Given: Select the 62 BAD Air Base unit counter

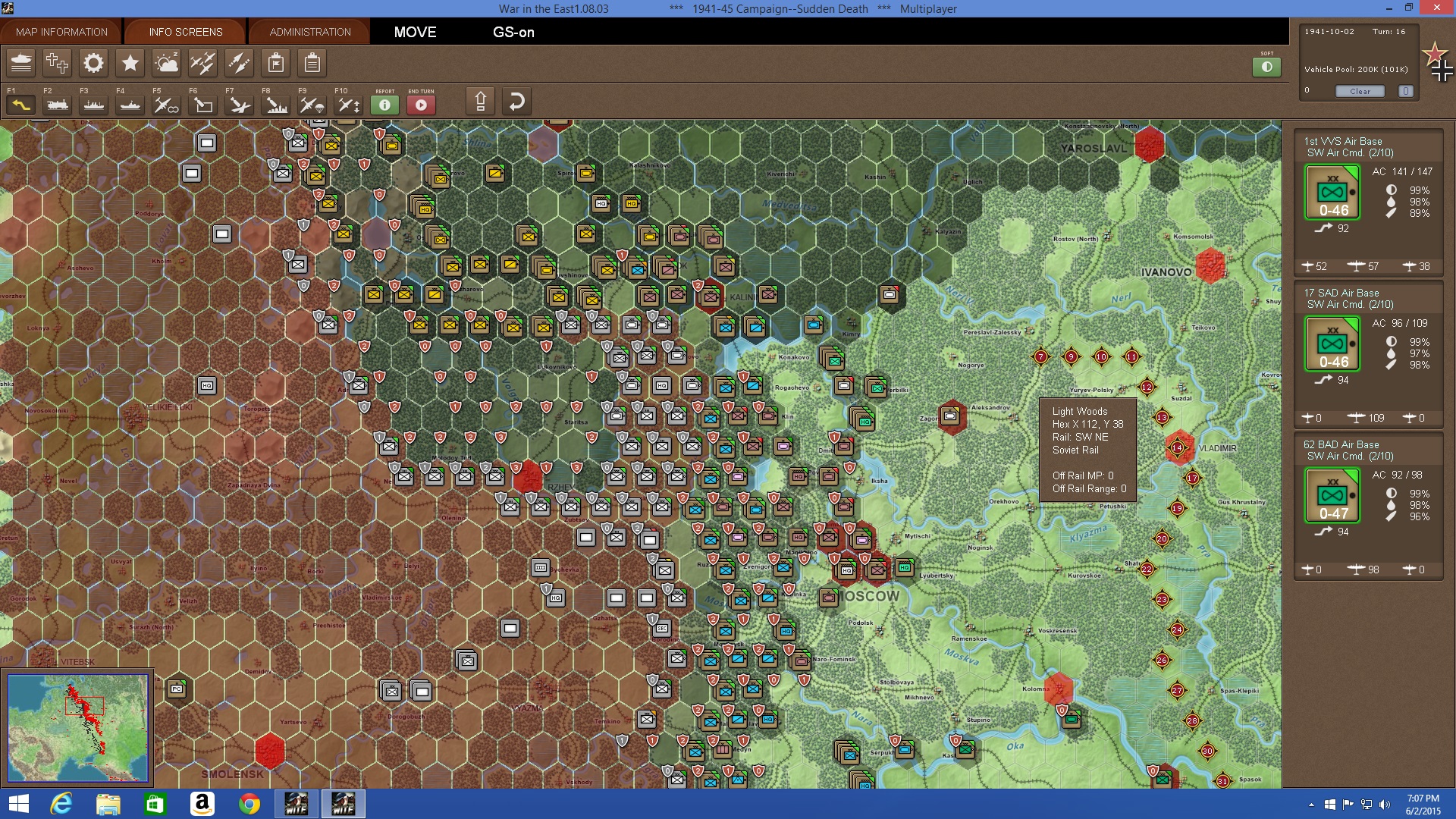Looking at the screenshot, I should click(1332, 495).
